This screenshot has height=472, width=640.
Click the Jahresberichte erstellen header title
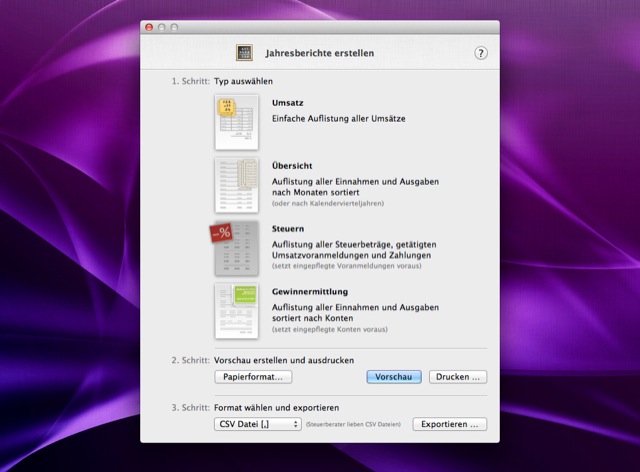[319, 53]
